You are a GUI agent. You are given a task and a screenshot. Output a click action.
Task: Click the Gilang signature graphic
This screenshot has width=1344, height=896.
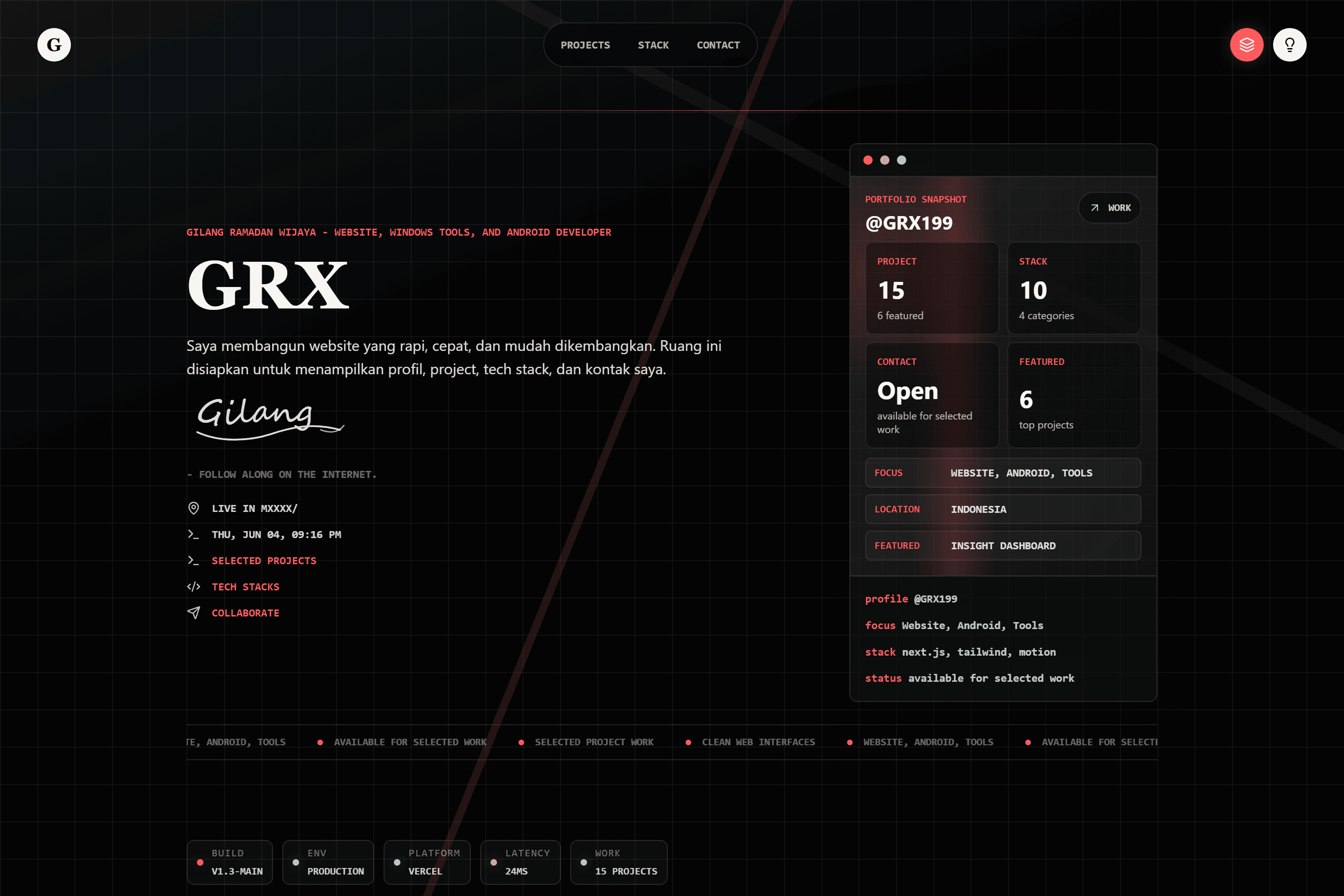click(270, 419)
